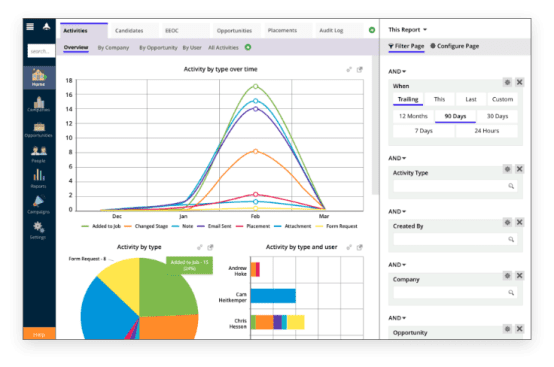Go to Companies in the sidebar
Image resolution: width=554 pixels, height=367 pixels.
point(39,104)
